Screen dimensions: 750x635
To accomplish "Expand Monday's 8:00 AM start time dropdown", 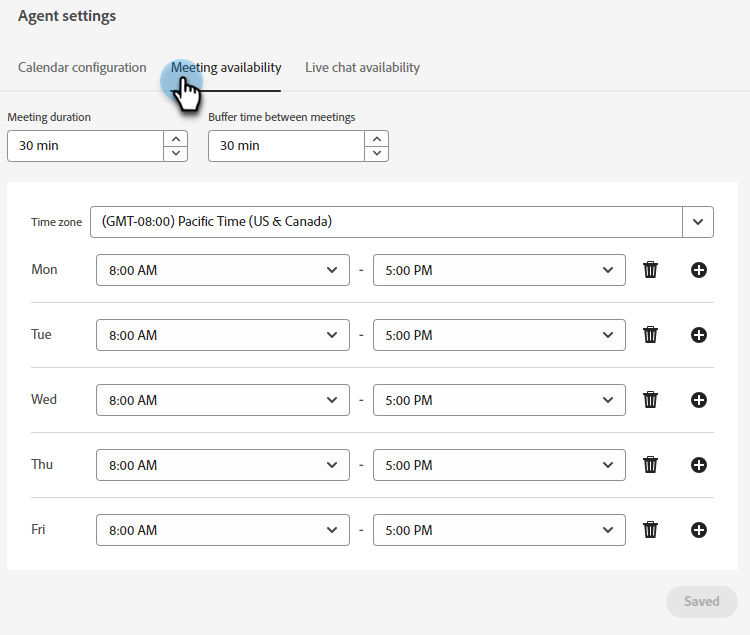I will click(222, 270).
